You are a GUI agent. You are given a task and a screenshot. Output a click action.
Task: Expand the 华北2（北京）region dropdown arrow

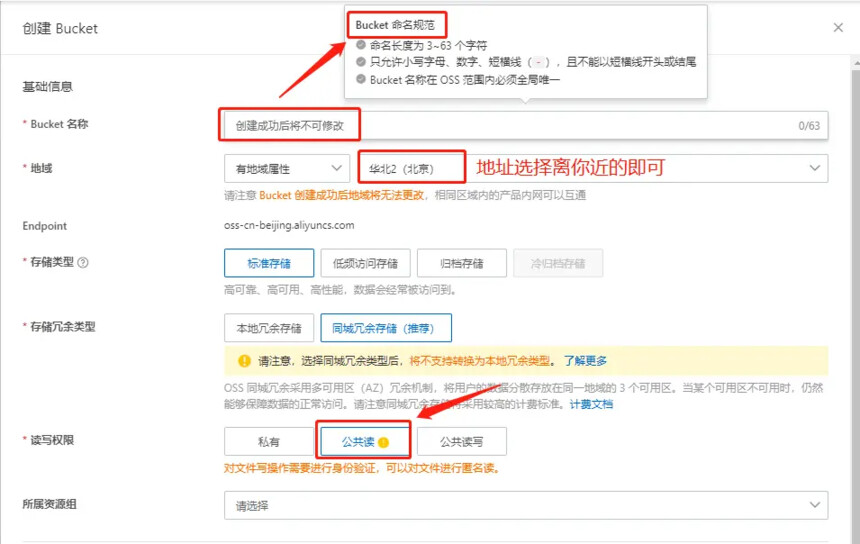click(x=814, y=168)
